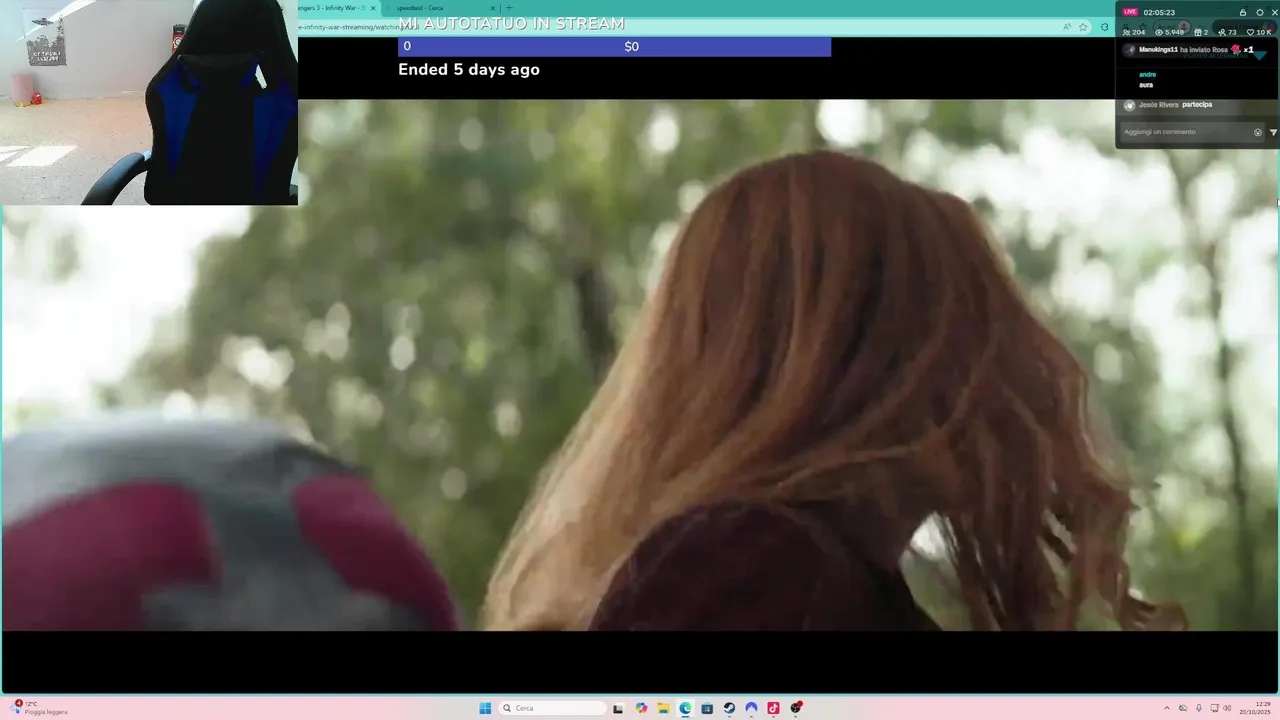Open File Explorer from taskbar
The width and height of the screenshot is (1280, 720).
[x=663, y=708]
